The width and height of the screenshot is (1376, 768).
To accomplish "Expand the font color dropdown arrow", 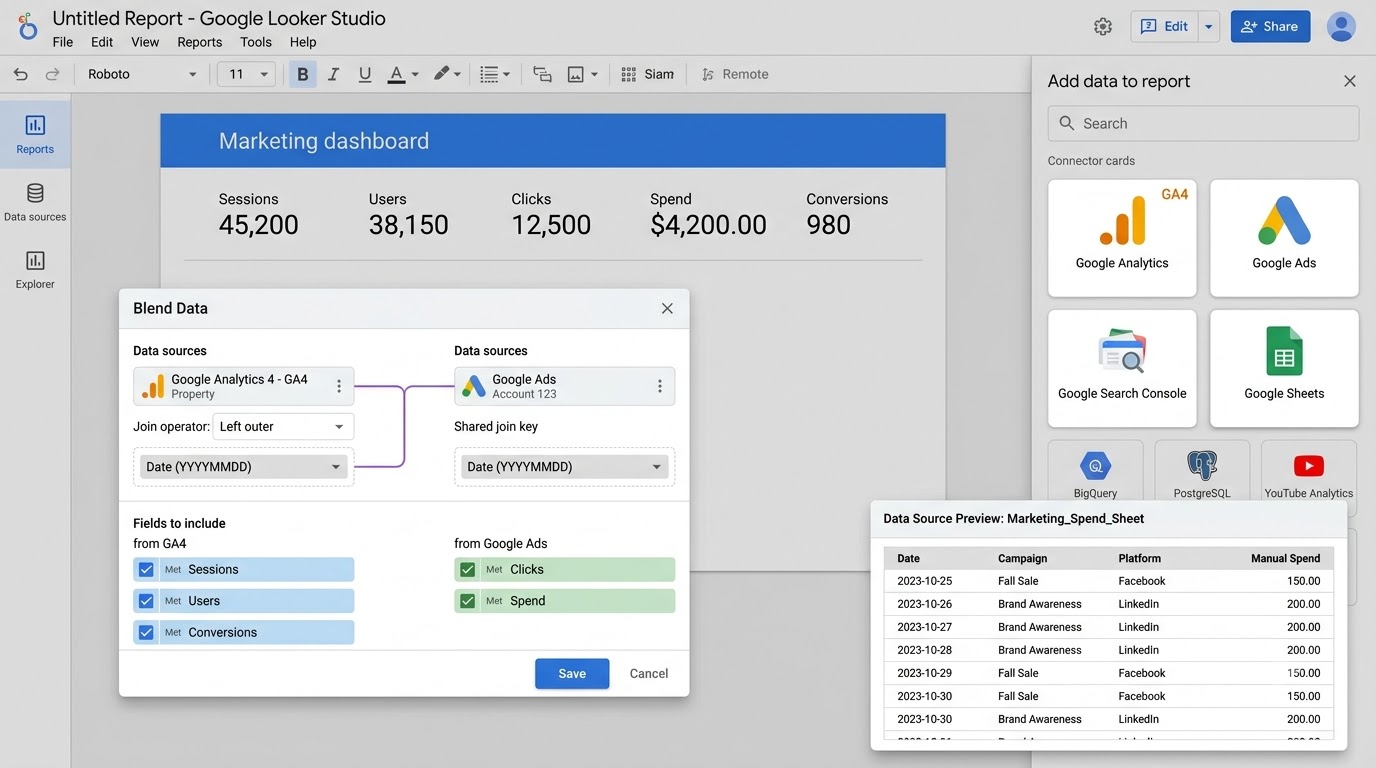I will [415, 74].
